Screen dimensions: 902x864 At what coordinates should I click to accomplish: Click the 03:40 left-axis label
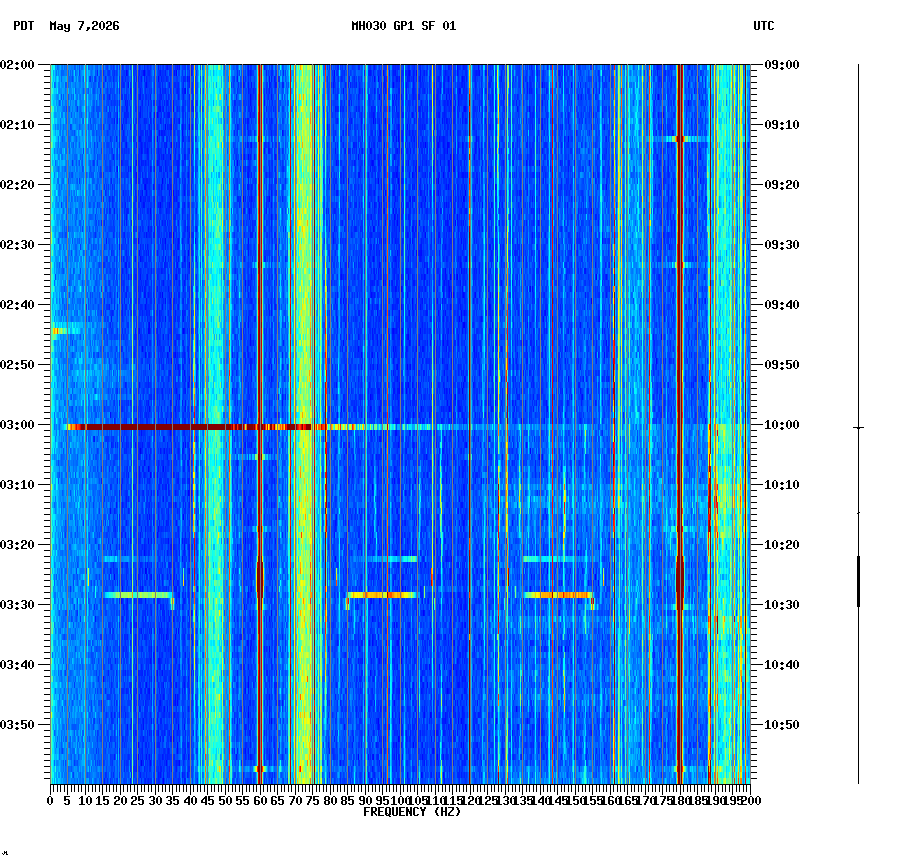click(17, 665)
